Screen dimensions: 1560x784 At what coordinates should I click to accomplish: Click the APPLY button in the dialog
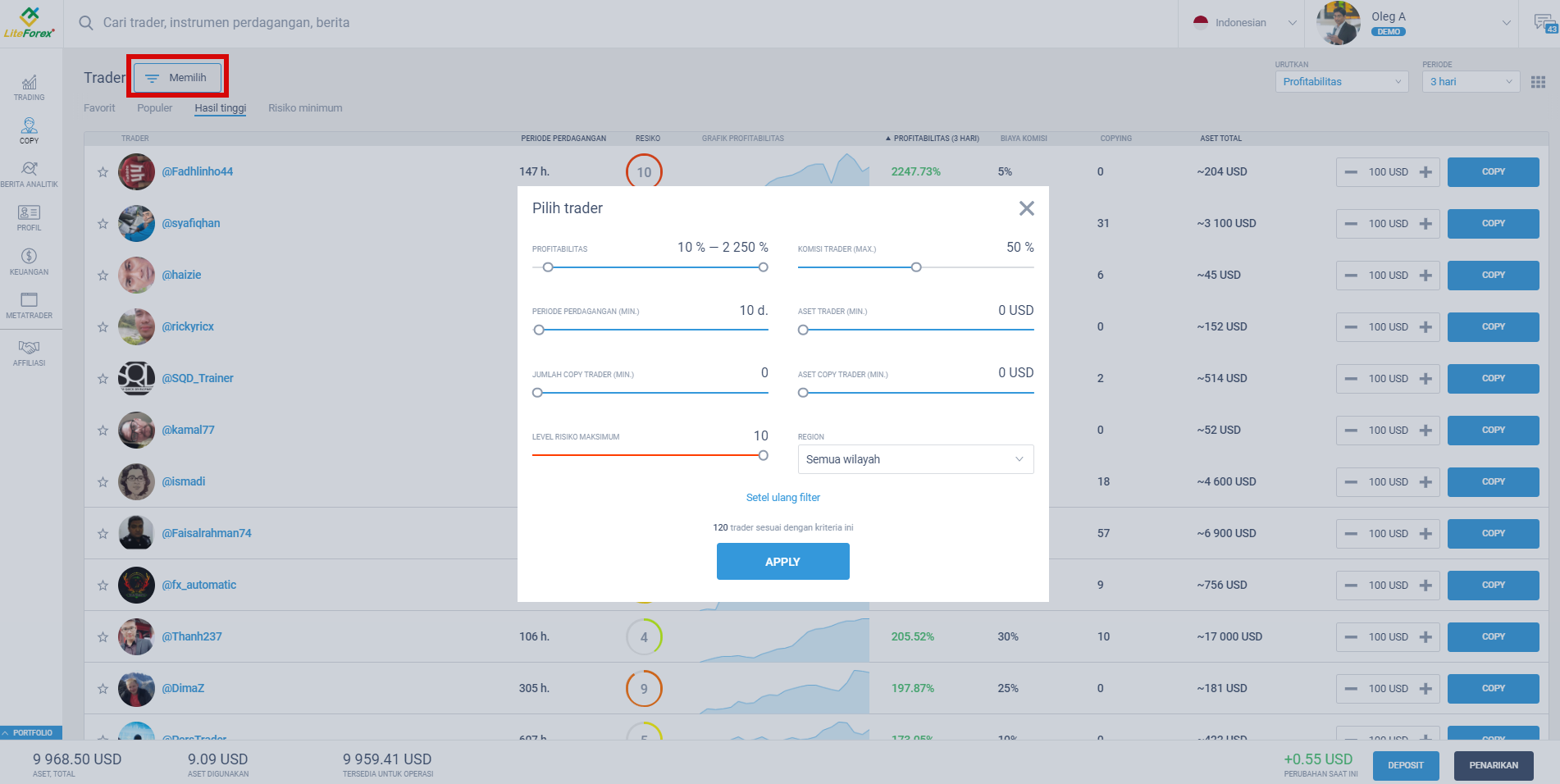click(782, 561)
